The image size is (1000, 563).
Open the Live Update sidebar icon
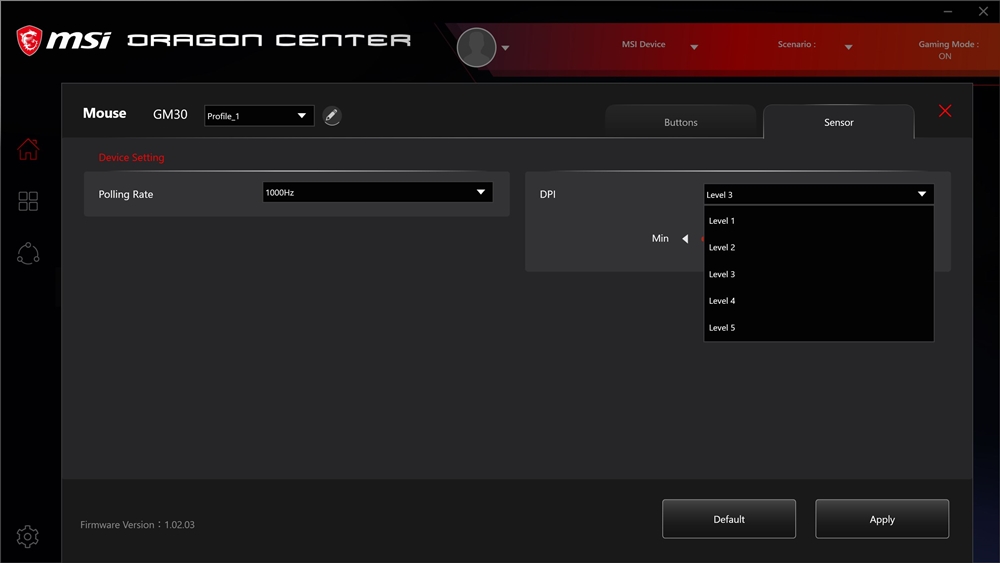point(28,254)
